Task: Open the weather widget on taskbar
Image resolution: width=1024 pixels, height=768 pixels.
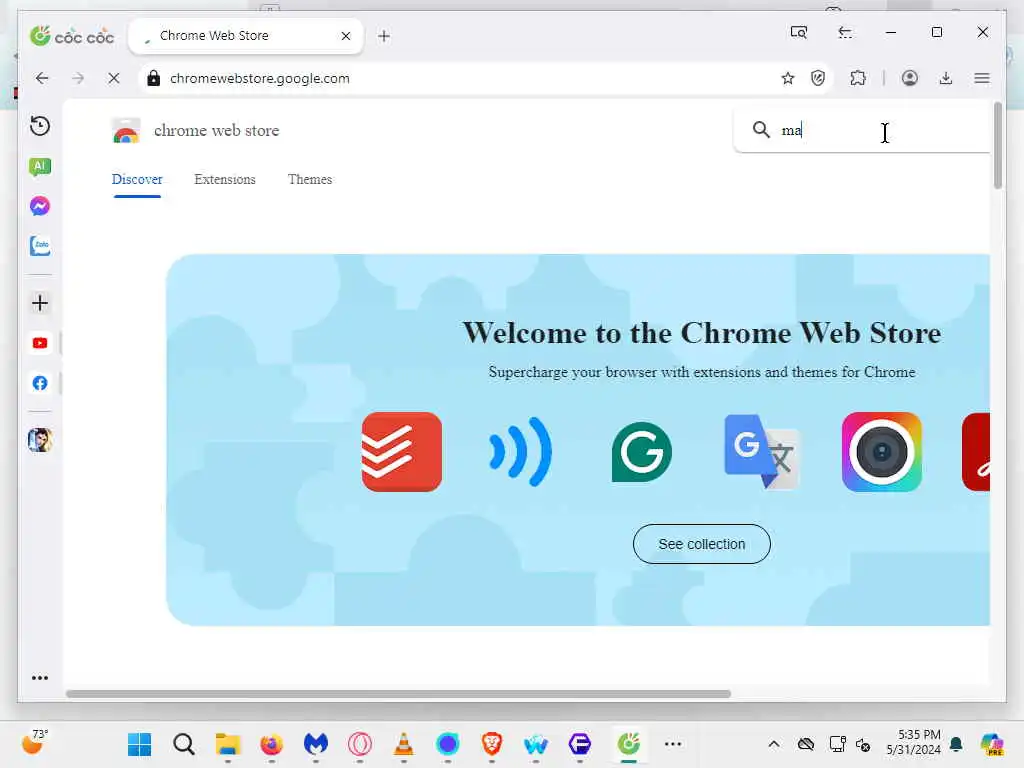Action: click(x=35, y=742)
